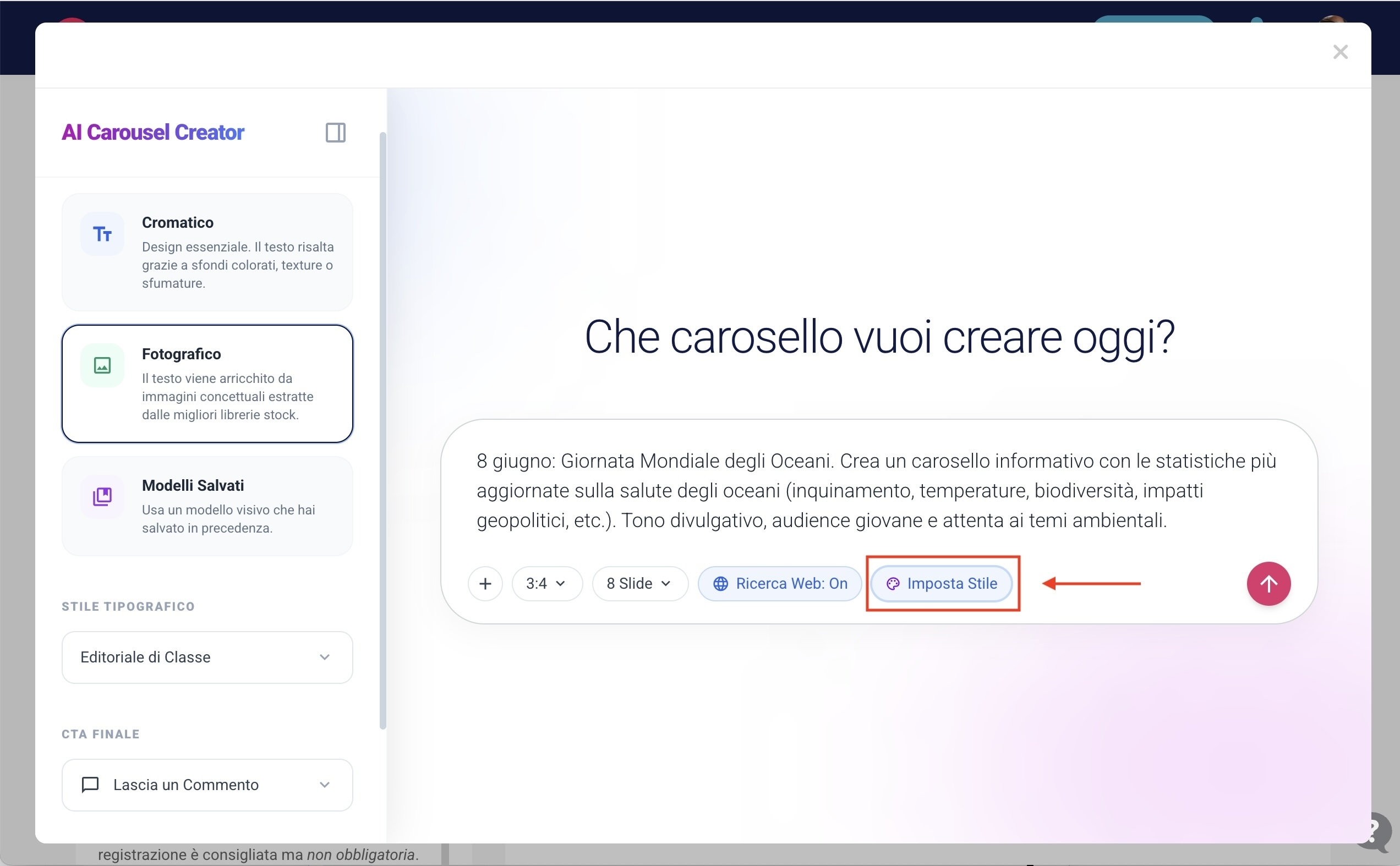
Task: Click the Fotografico image icon
Action: click(x=102, y=365)
